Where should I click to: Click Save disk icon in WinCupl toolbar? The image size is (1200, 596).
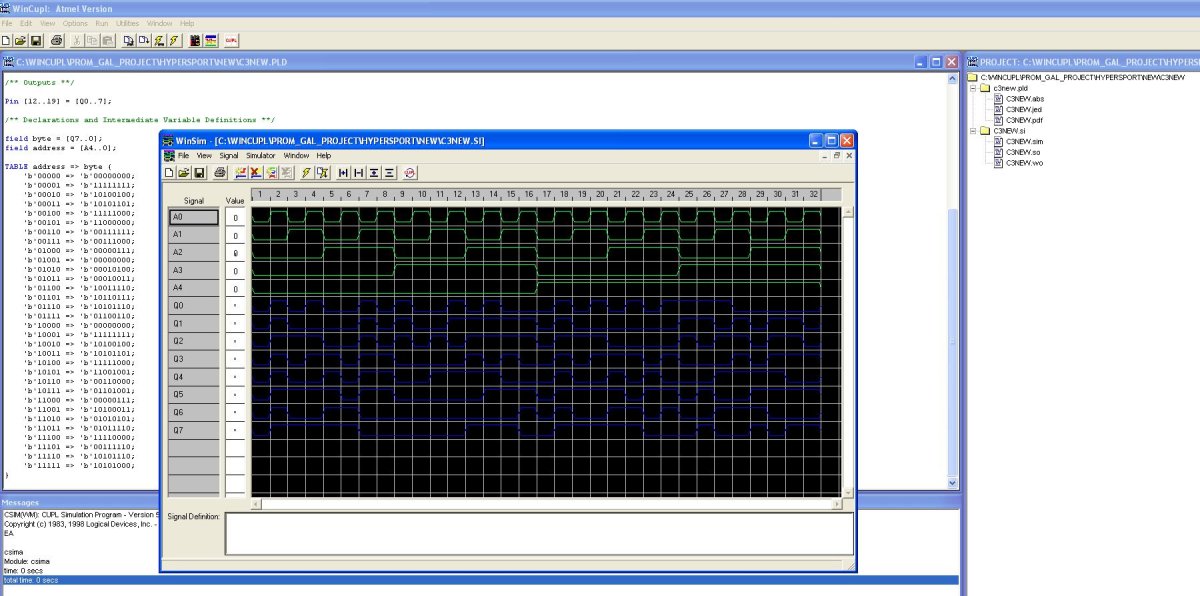[x=36, y=40]
